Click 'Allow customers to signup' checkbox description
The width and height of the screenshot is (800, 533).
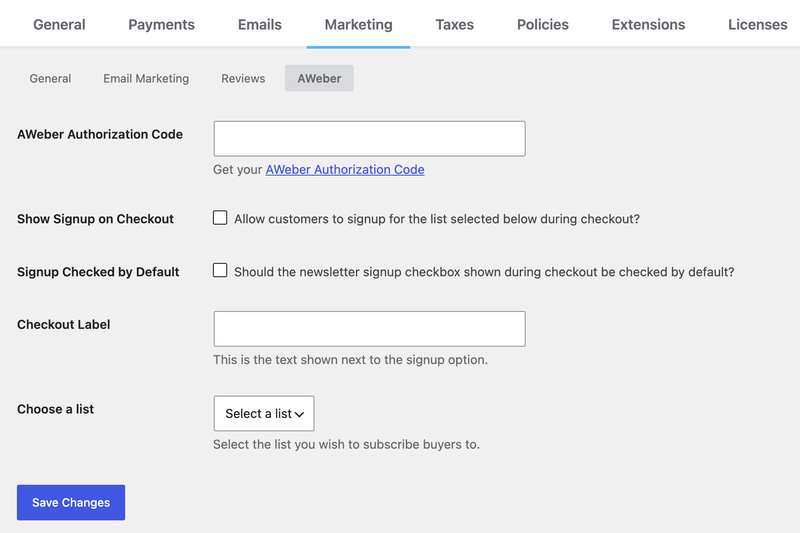(x=437, y=219)
